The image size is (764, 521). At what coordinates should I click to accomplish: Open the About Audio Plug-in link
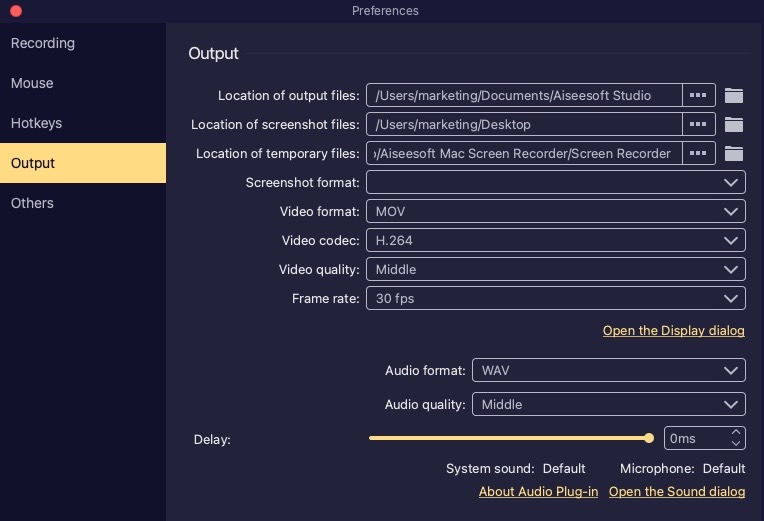click(538, 492)
